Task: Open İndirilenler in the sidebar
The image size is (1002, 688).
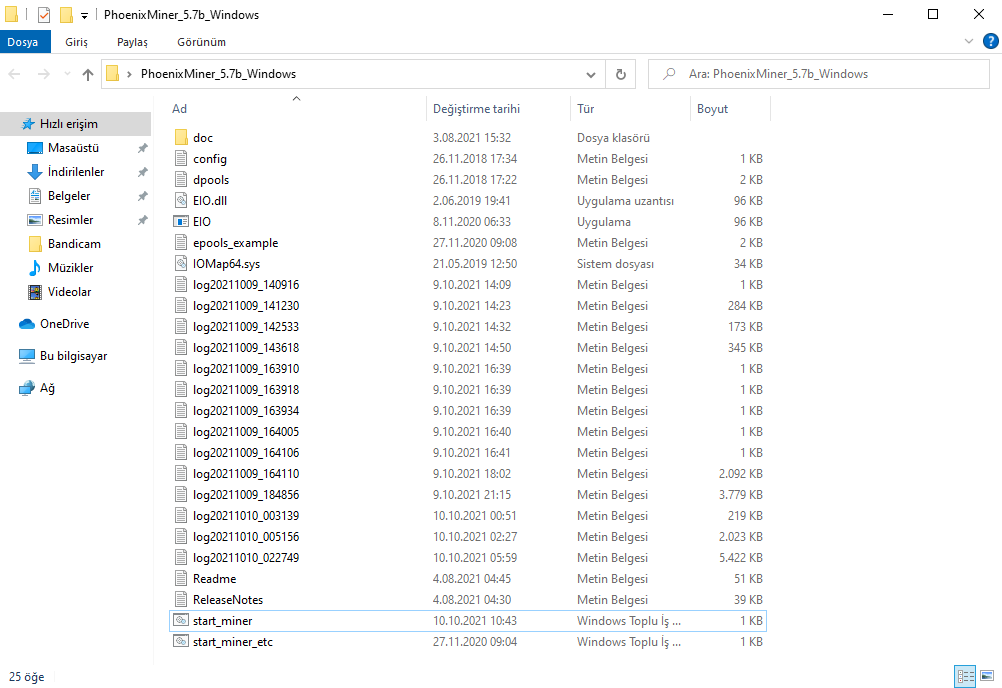Action: click(76, 172)
